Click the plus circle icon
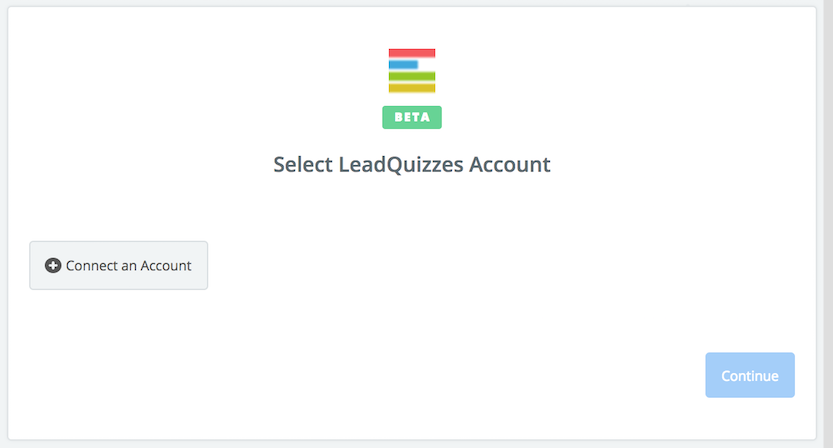This screenshot has width=833, height=448. point(53,265)
